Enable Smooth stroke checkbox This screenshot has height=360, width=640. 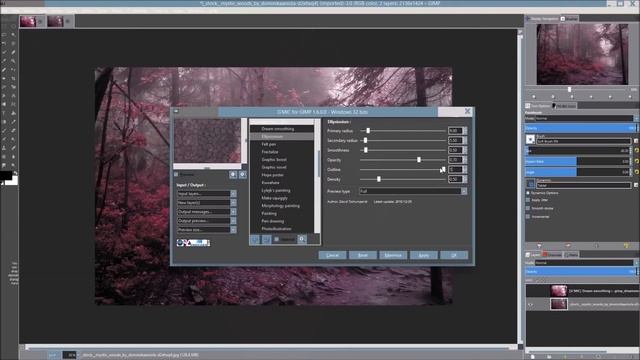point(528,208)
